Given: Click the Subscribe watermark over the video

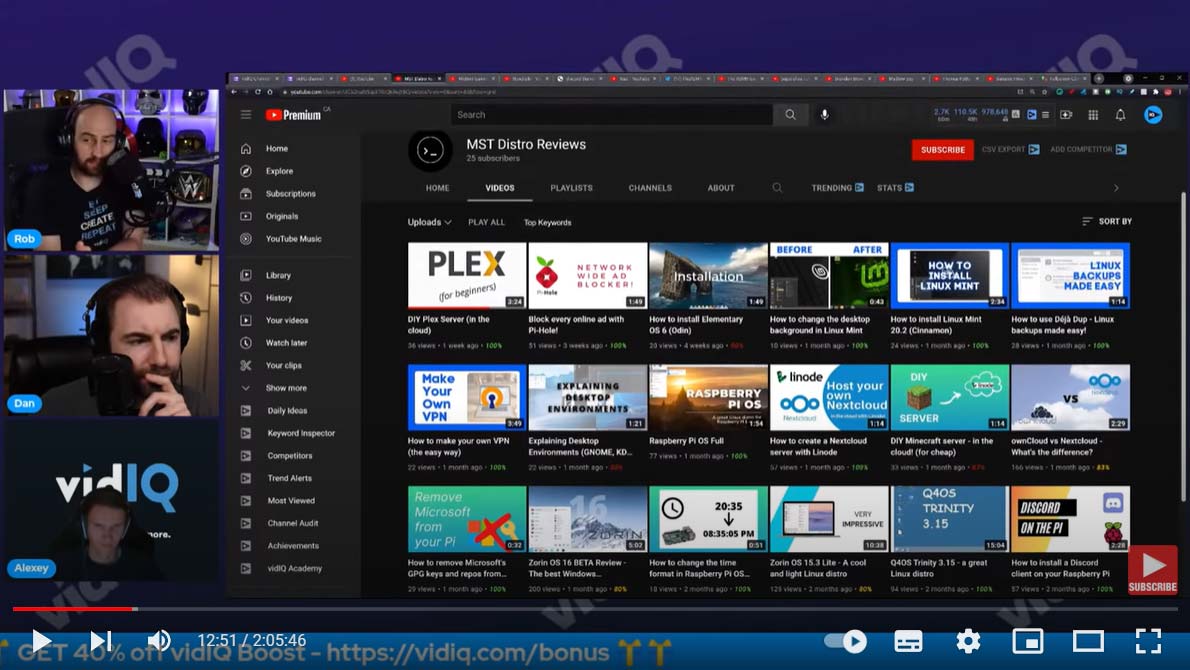Looking at the screenshot, I should tap(1152, 571).
